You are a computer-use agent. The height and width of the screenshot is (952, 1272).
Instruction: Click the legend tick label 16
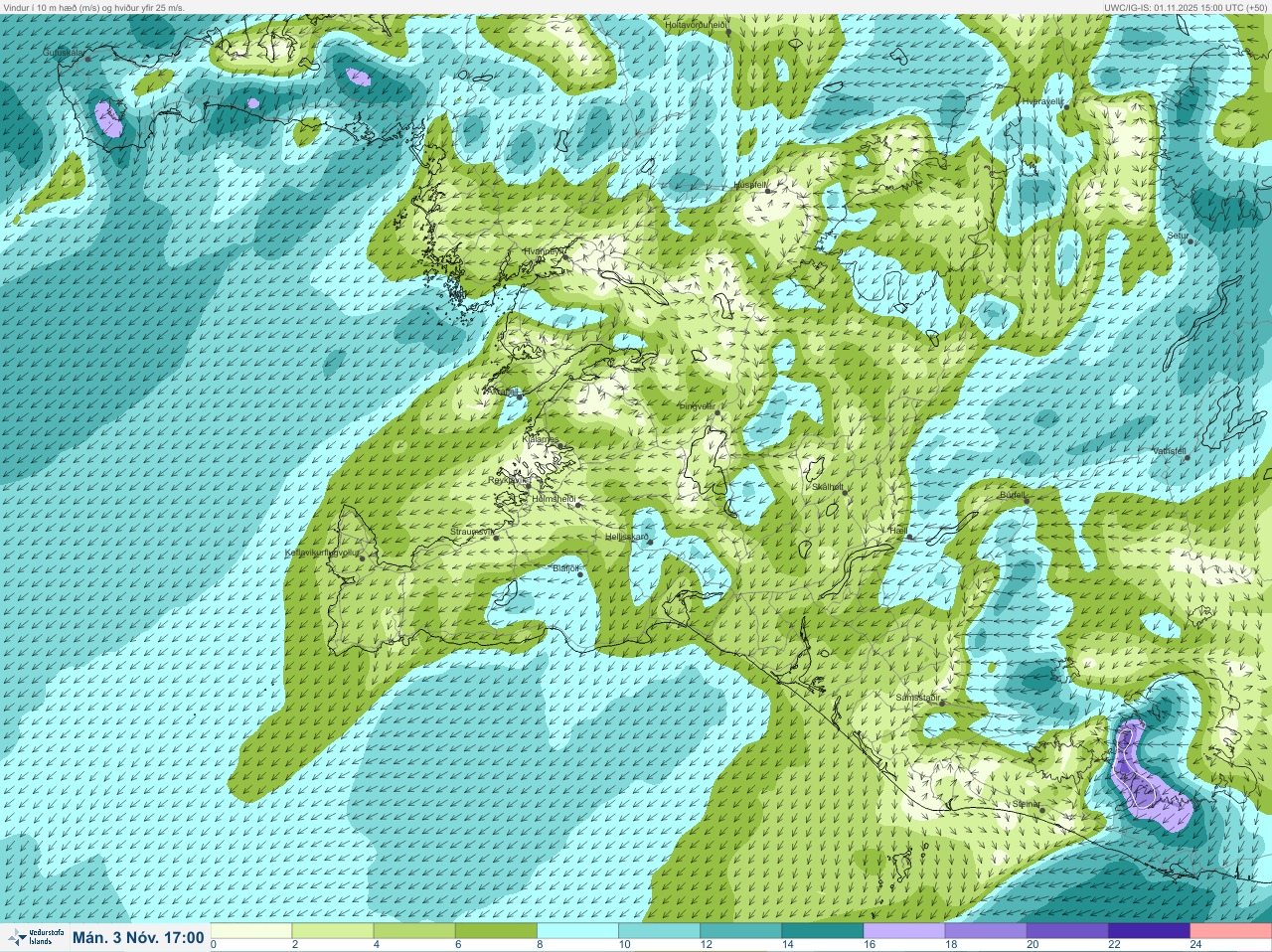[x=870, y=945]
